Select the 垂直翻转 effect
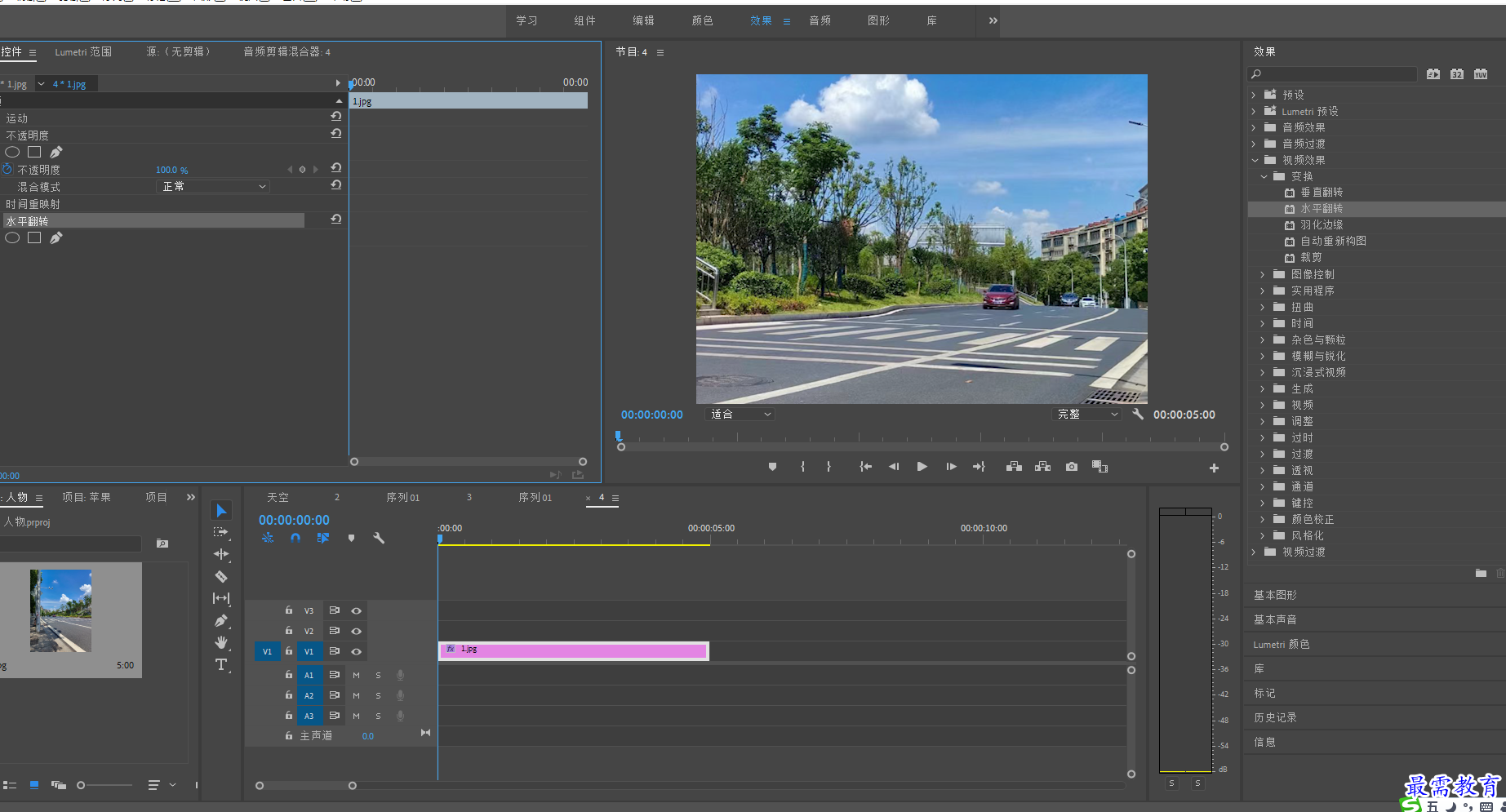1506x812 pixels. (x=1322, y=192)
